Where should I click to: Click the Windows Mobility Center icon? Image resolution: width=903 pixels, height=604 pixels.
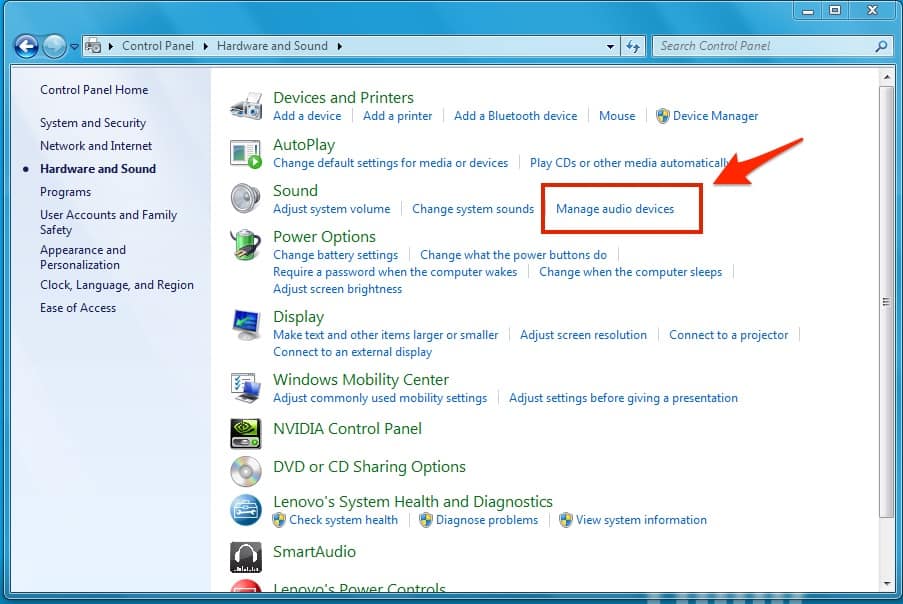click(246, 388)
